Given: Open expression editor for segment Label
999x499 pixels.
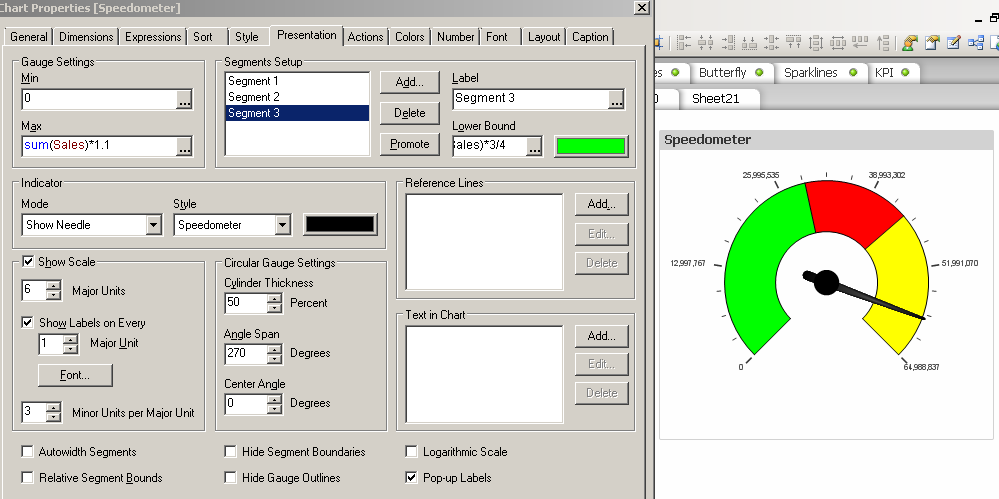Looking at the screenshot, I should pyautogui.click(x=616, y=99).
